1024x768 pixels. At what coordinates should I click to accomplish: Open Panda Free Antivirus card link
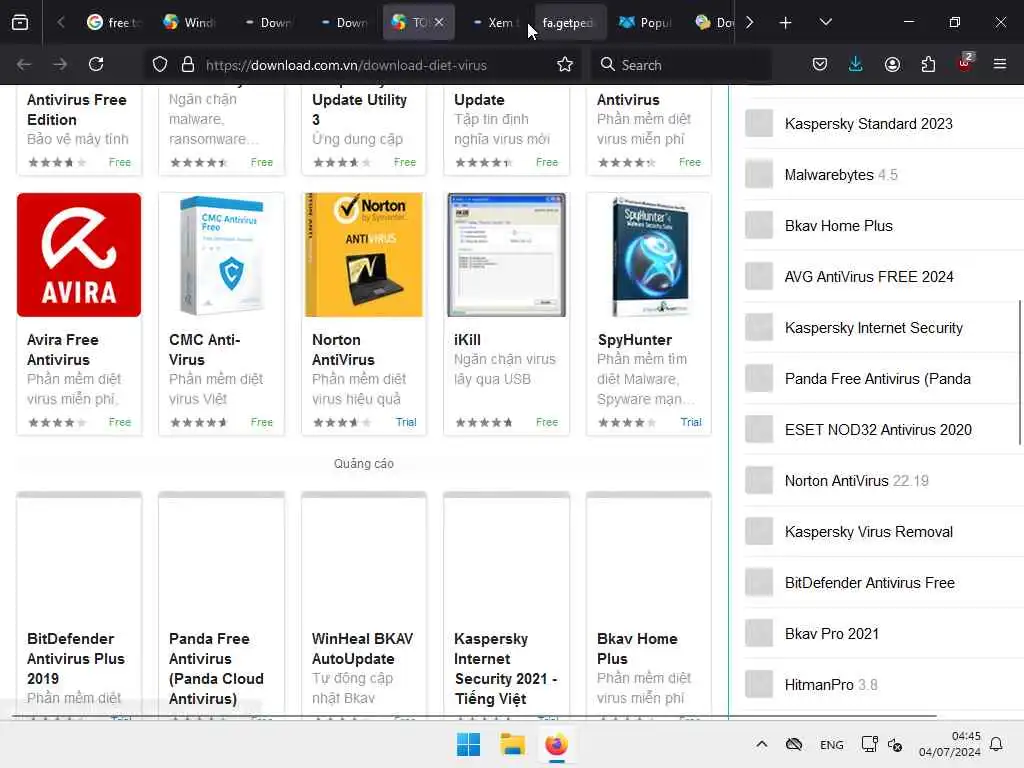pyautogui.click(x=216, y=668)
